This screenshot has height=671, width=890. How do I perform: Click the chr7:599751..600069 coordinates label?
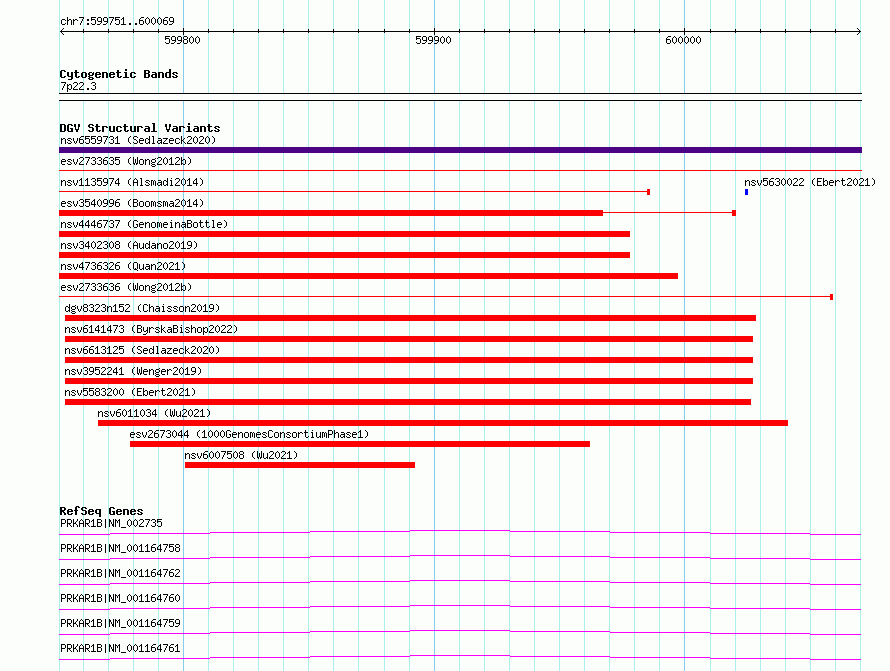(x=117, y=21)
